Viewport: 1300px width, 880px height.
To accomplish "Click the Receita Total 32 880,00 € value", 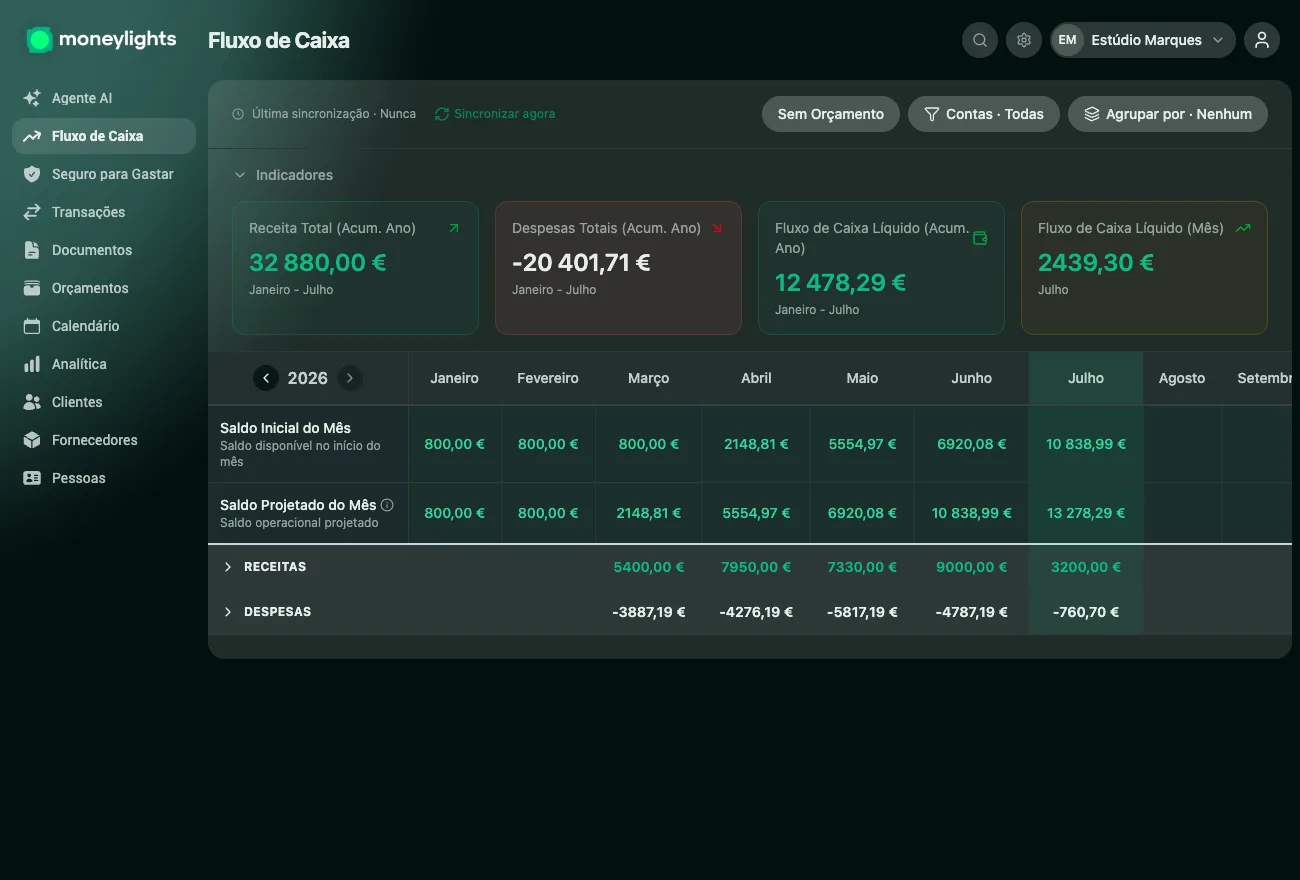I will tap(318, 263).
